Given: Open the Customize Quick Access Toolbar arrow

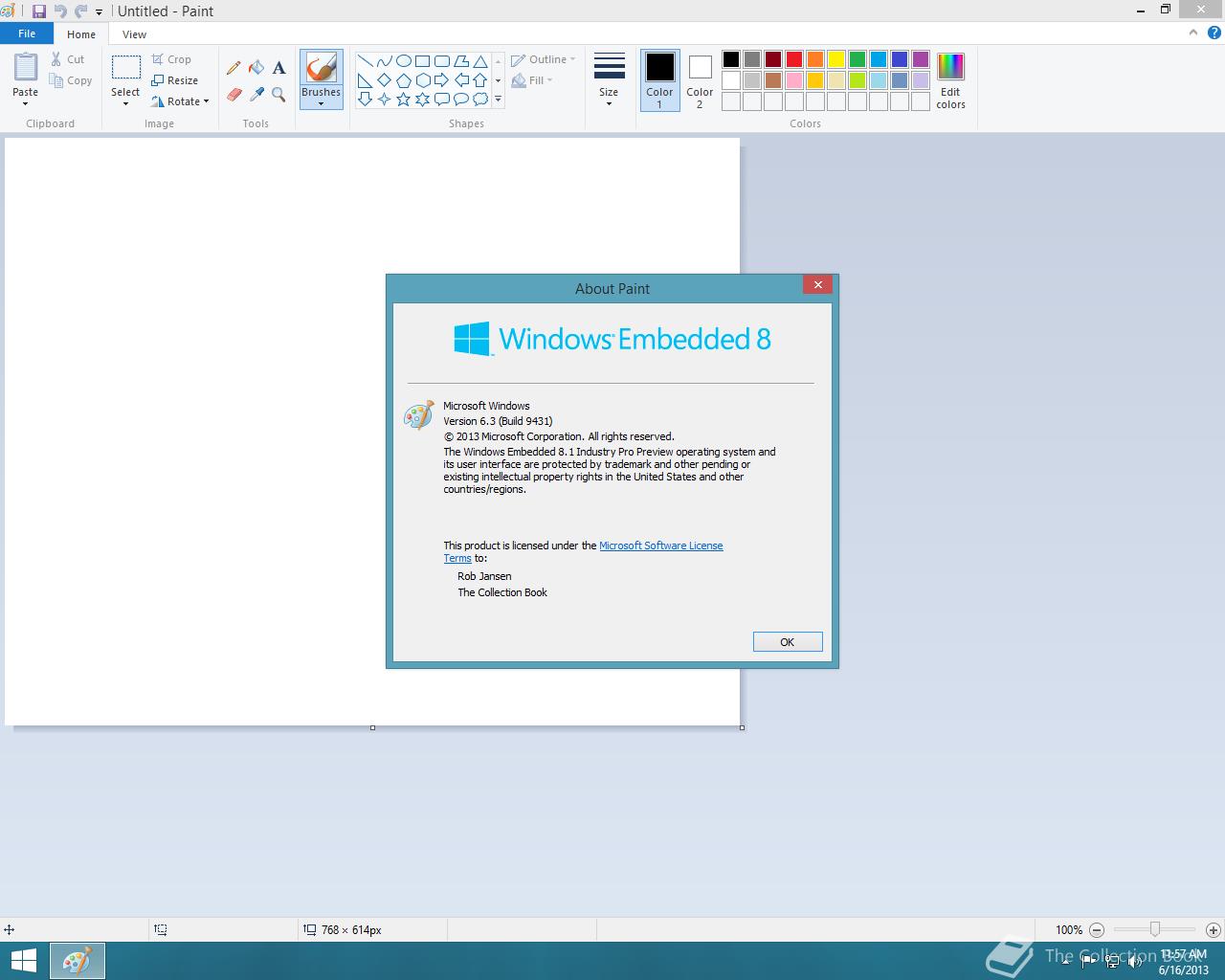Looking at the screenshot, I should [99, 12].
